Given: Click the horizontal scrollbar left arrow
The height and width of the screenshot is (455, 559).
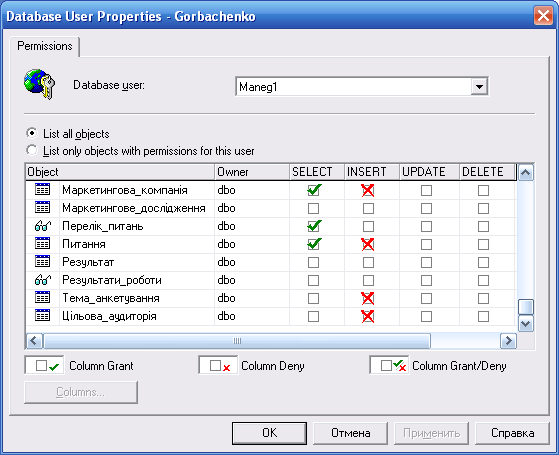Looking at the screenshot, I should point(34,341).
